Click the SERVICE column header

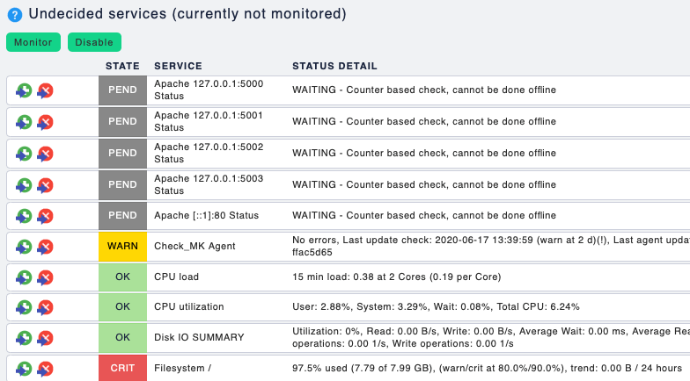click(178, 66)
